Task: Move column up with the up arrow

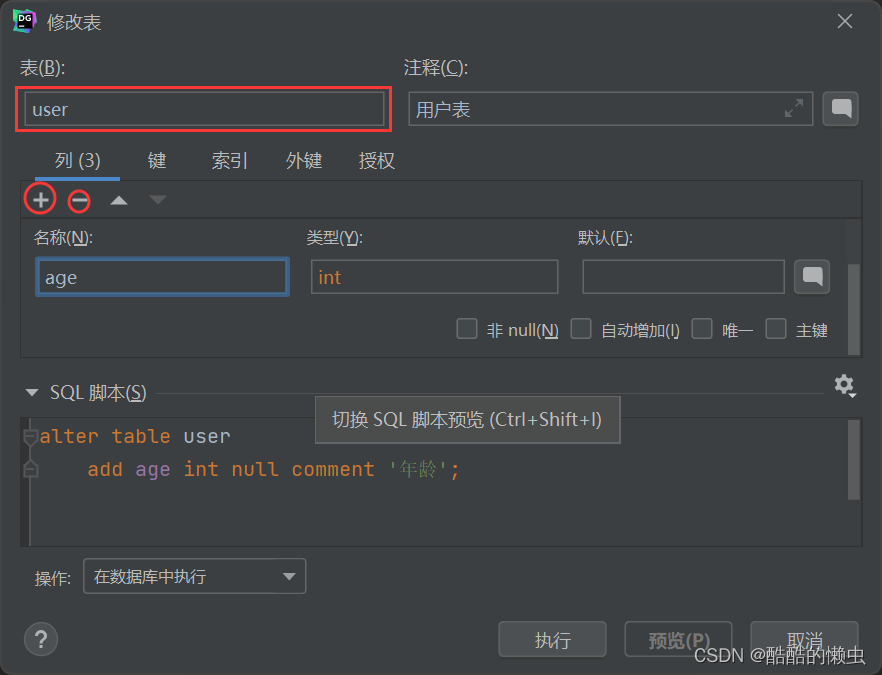Action: tap(119, 200)
